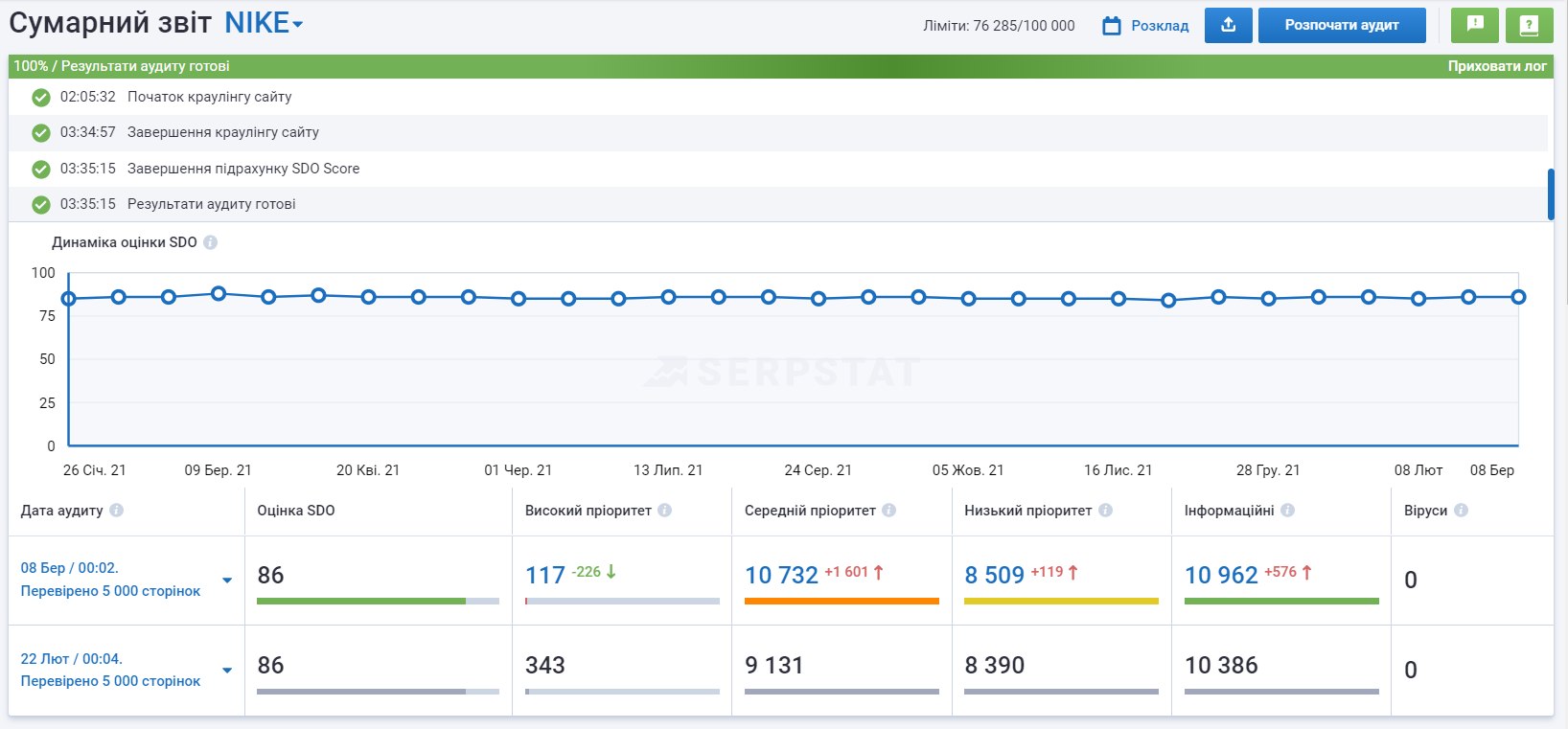Click the 13 Лип. 21 axis label

tap(668, 470)
